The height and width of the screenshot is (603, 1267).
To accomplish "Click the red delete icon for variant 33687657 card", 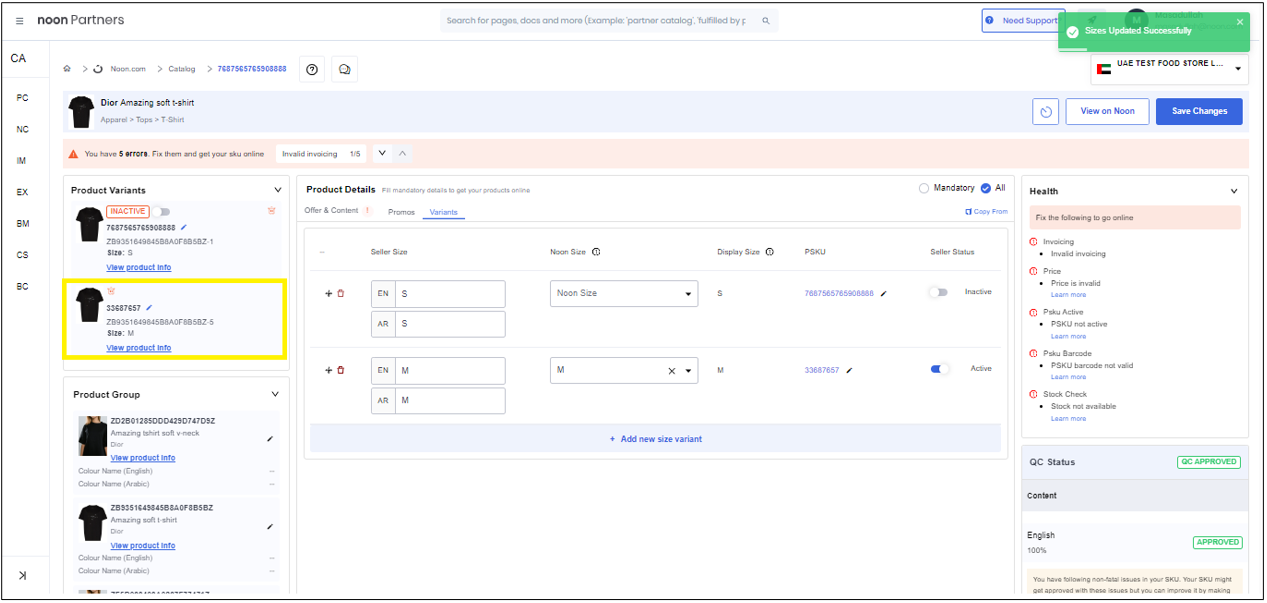I will click(111, 291).
